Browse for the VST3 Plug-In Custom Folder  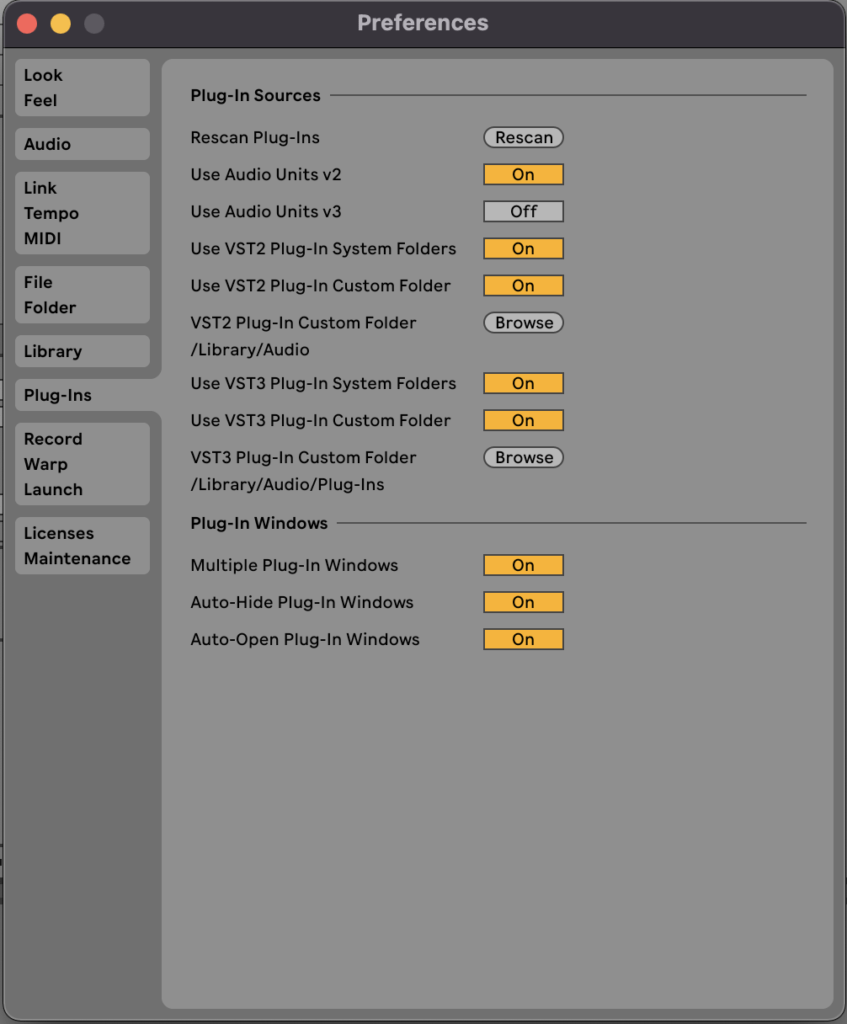tap(523, 457)
